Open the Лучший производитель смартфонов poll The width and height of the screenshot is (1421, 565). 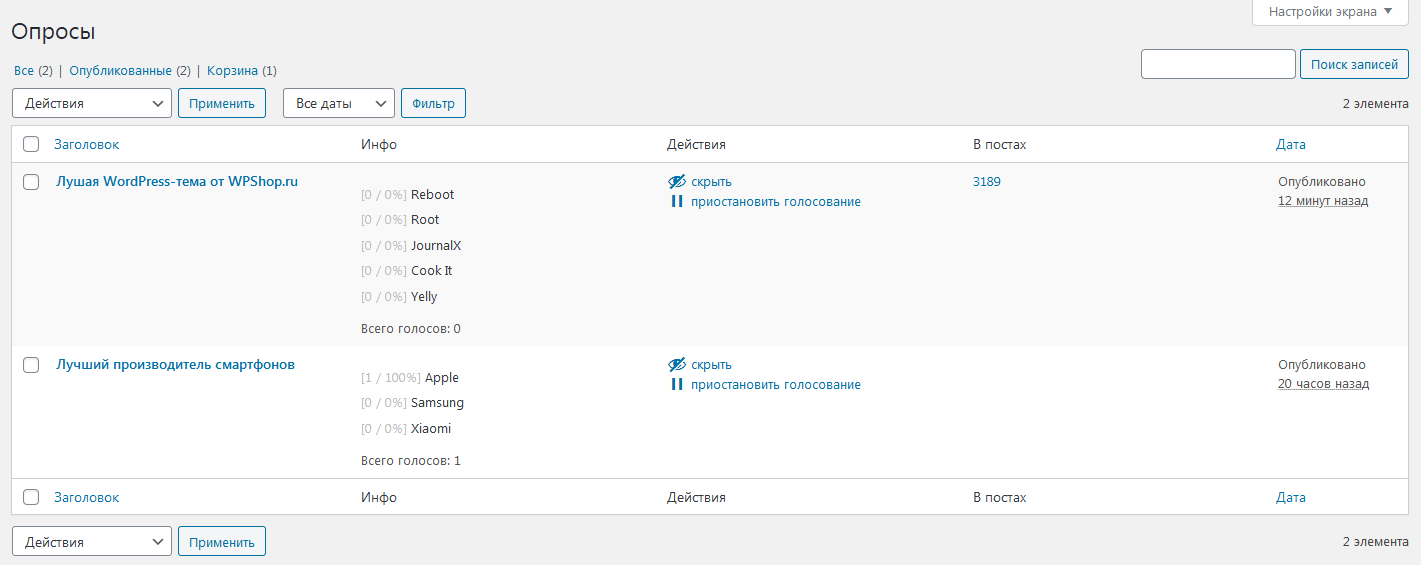pos(175,365)
